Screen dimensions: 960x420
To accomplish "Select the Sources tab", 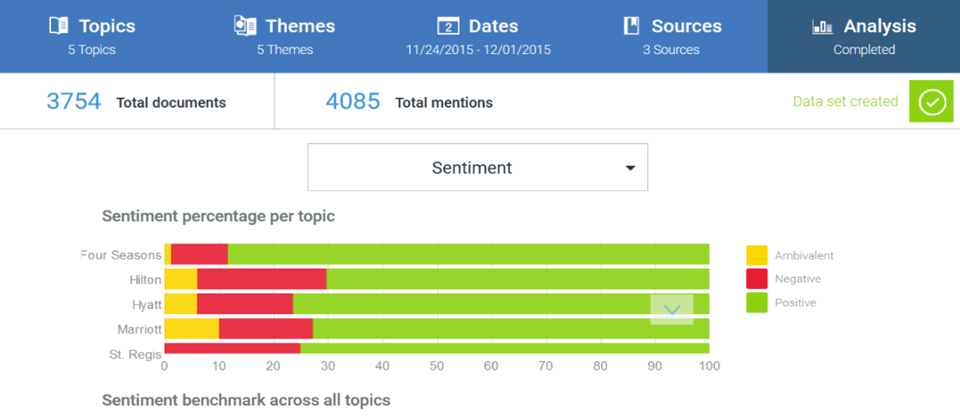I will (672, 36).
